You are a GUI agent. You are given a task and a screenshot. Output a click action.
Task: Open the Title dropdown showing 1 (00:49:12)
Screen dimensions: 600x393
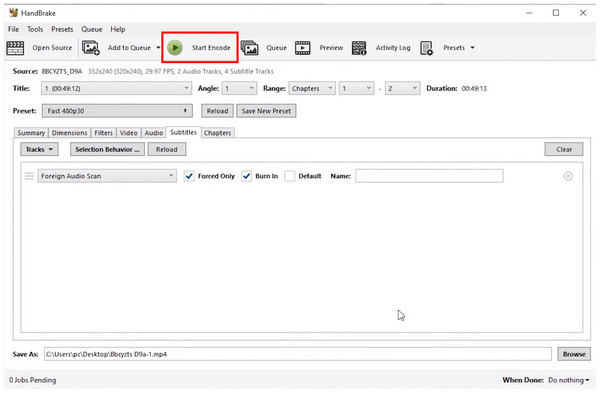116,88
